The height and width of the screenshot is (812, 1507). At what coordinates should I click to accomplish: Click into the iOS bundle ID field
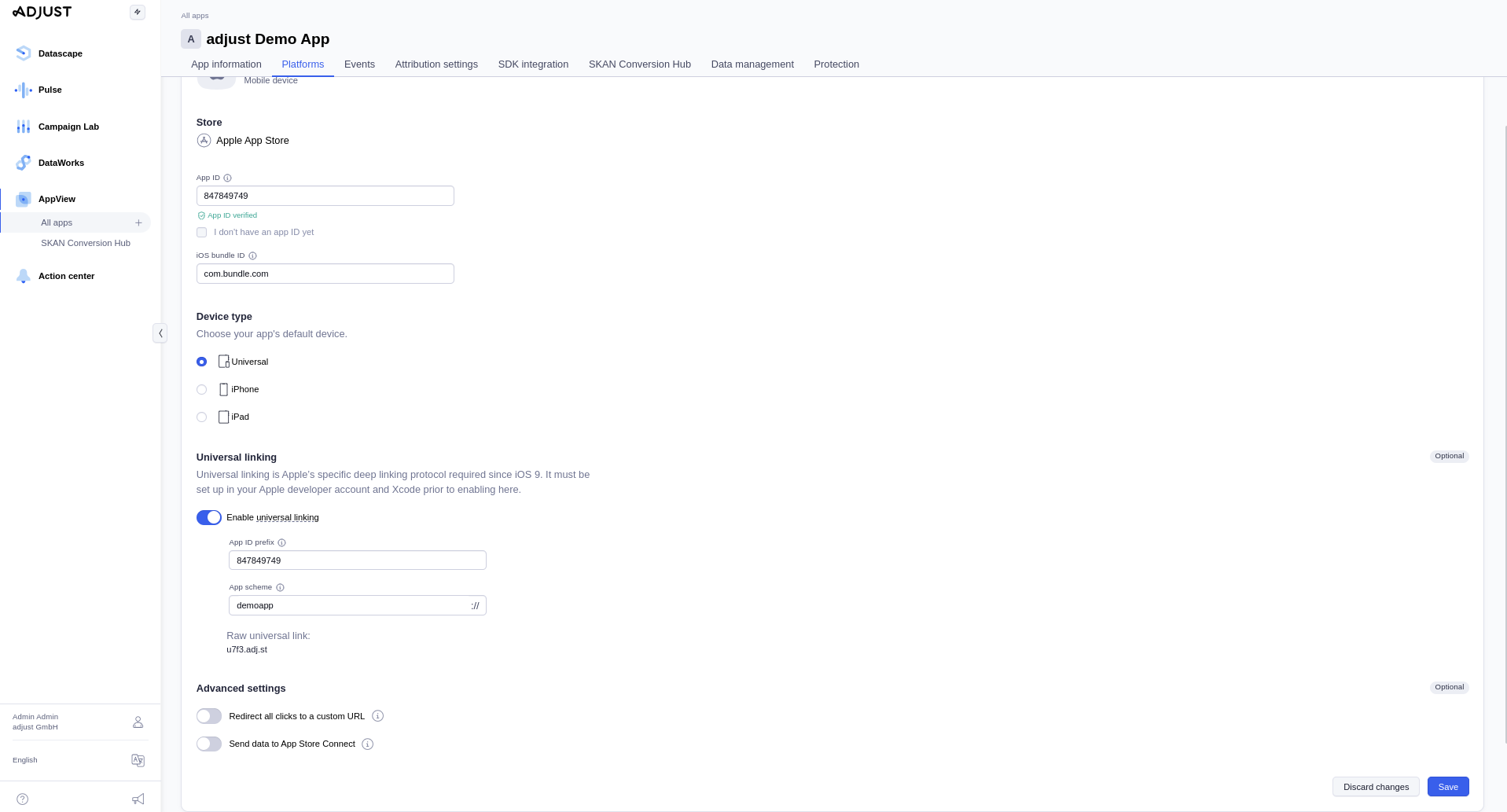pos(325,274)
